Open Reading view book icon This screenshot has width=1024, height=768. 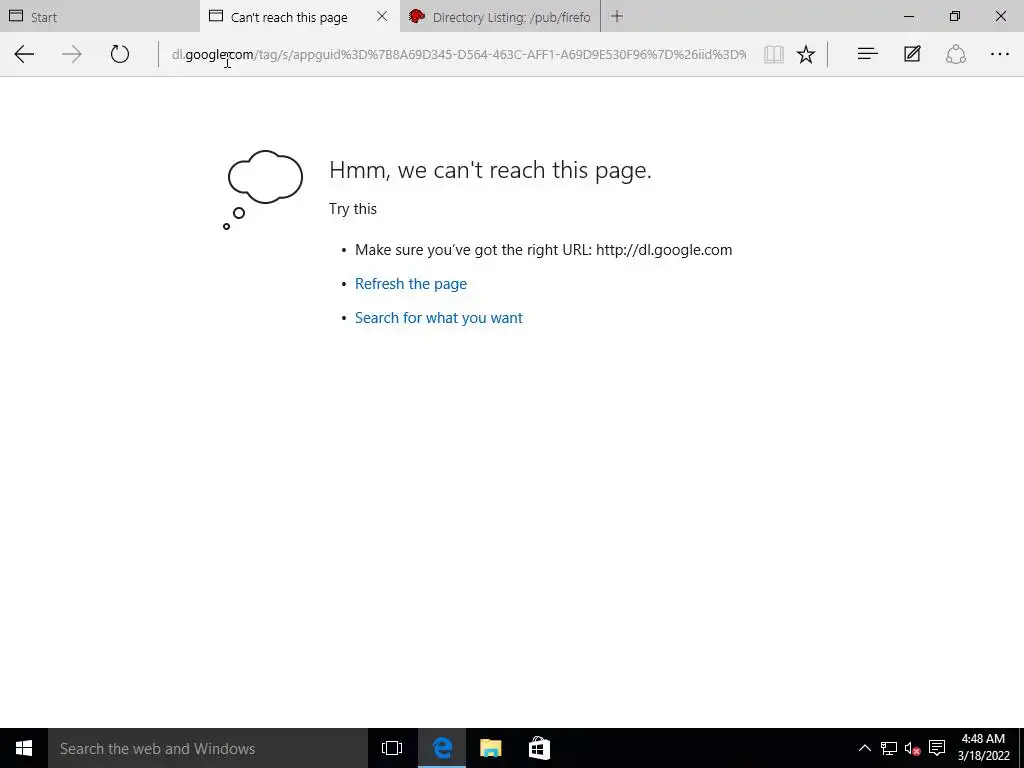pos(774,54)
